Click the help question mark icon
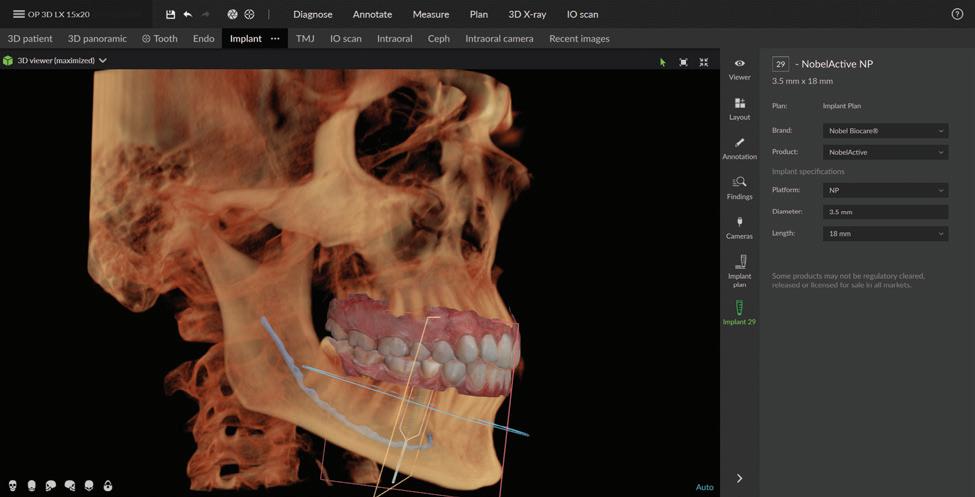This screenshot has height=497, width=975. [x=957, y=15]
